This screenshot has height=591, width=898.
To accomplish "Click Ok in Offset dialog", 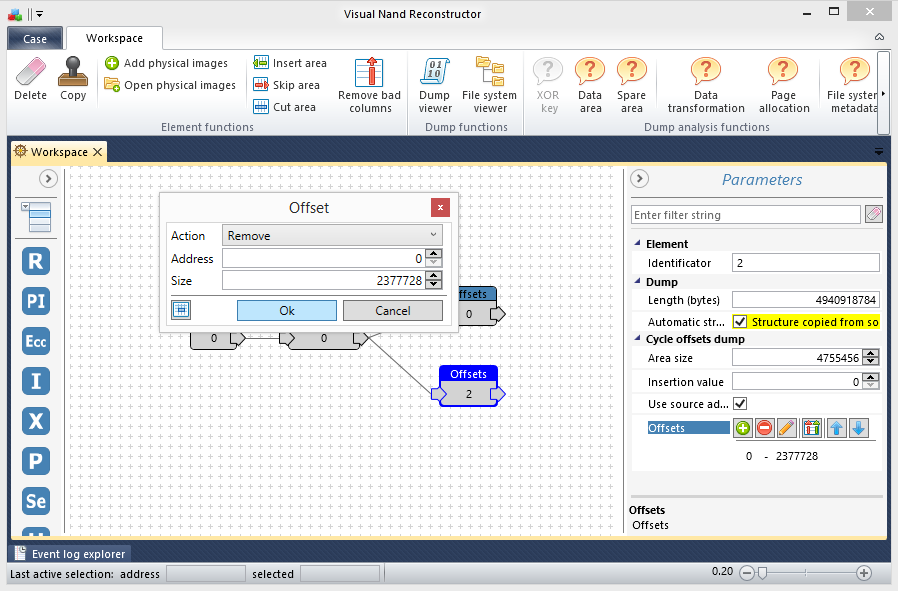I will (x=287, y=310).
